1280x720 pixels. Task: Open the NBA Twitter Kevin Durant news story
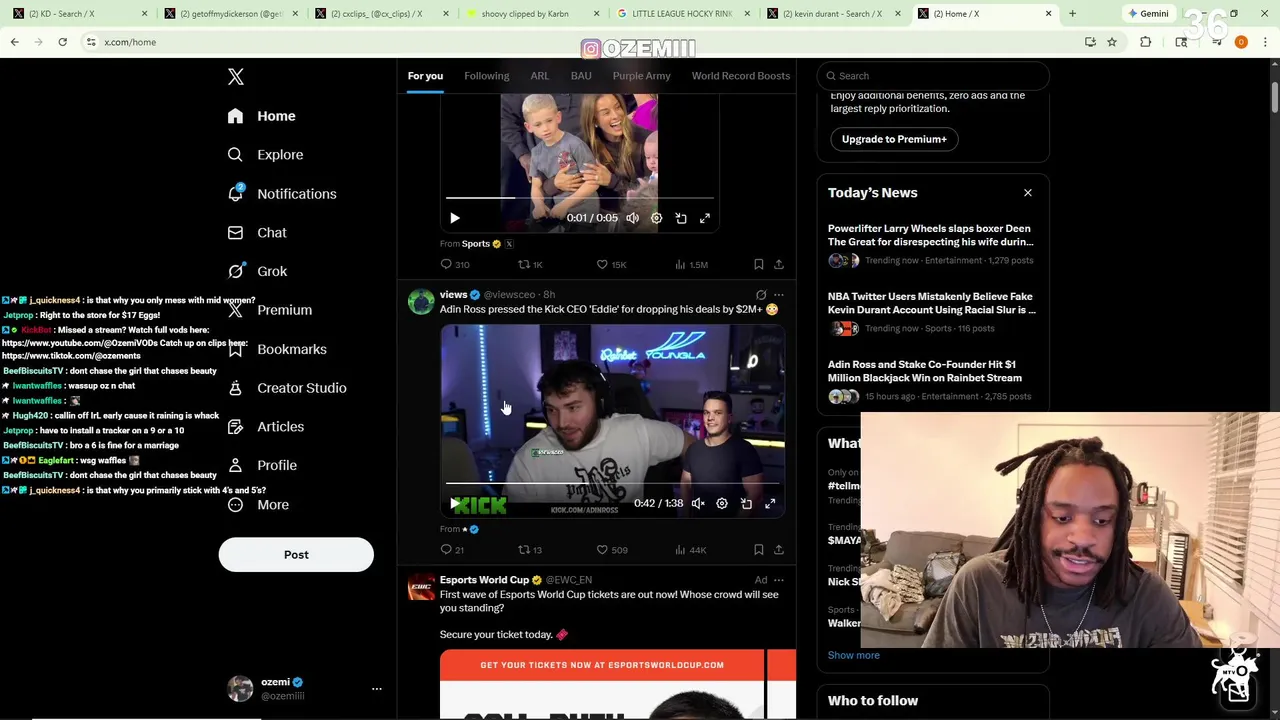[931, 312]
